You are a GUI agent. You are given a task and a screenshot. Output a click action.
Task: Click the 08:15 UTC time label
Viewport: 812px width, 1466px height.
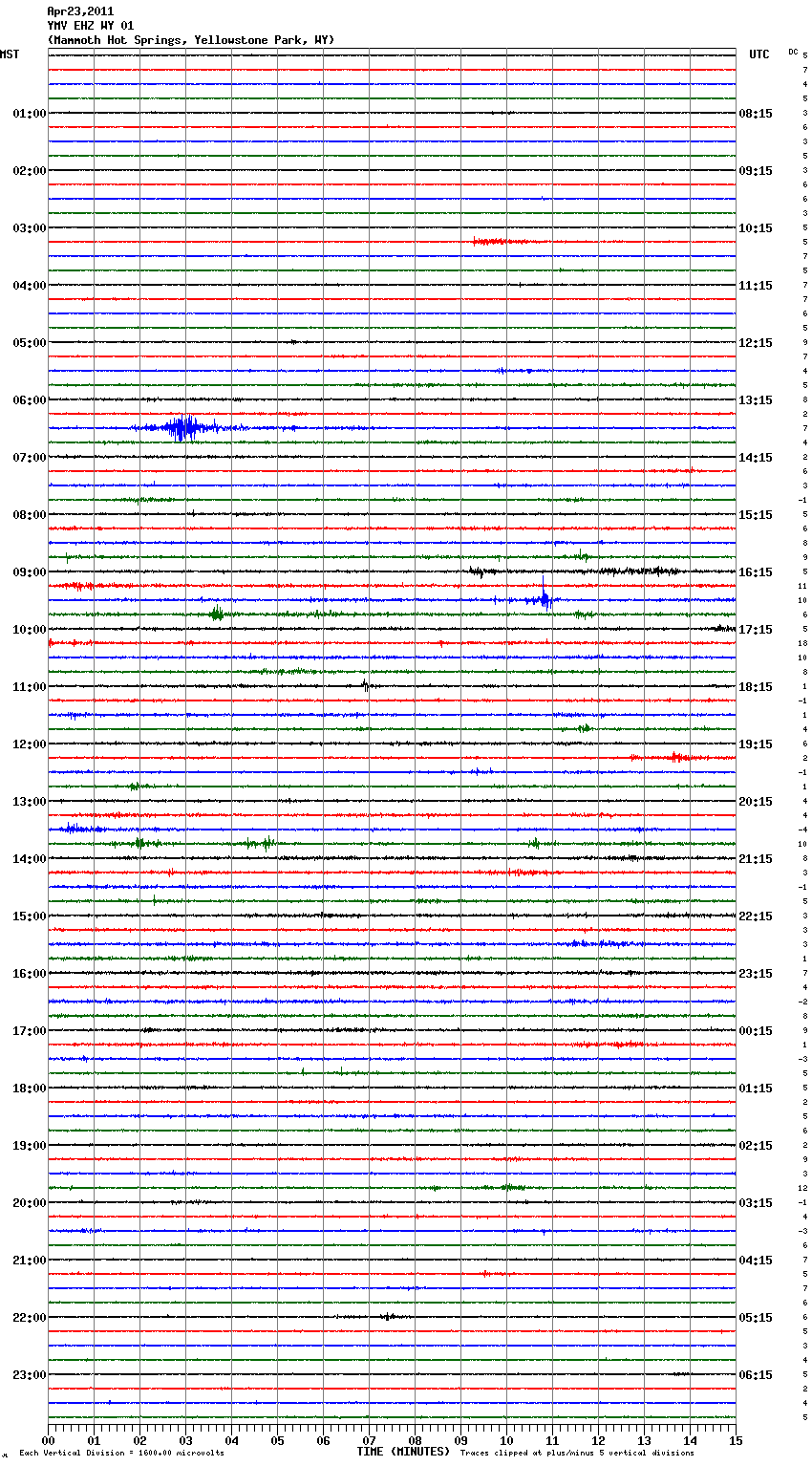click(x=756, y=114)
